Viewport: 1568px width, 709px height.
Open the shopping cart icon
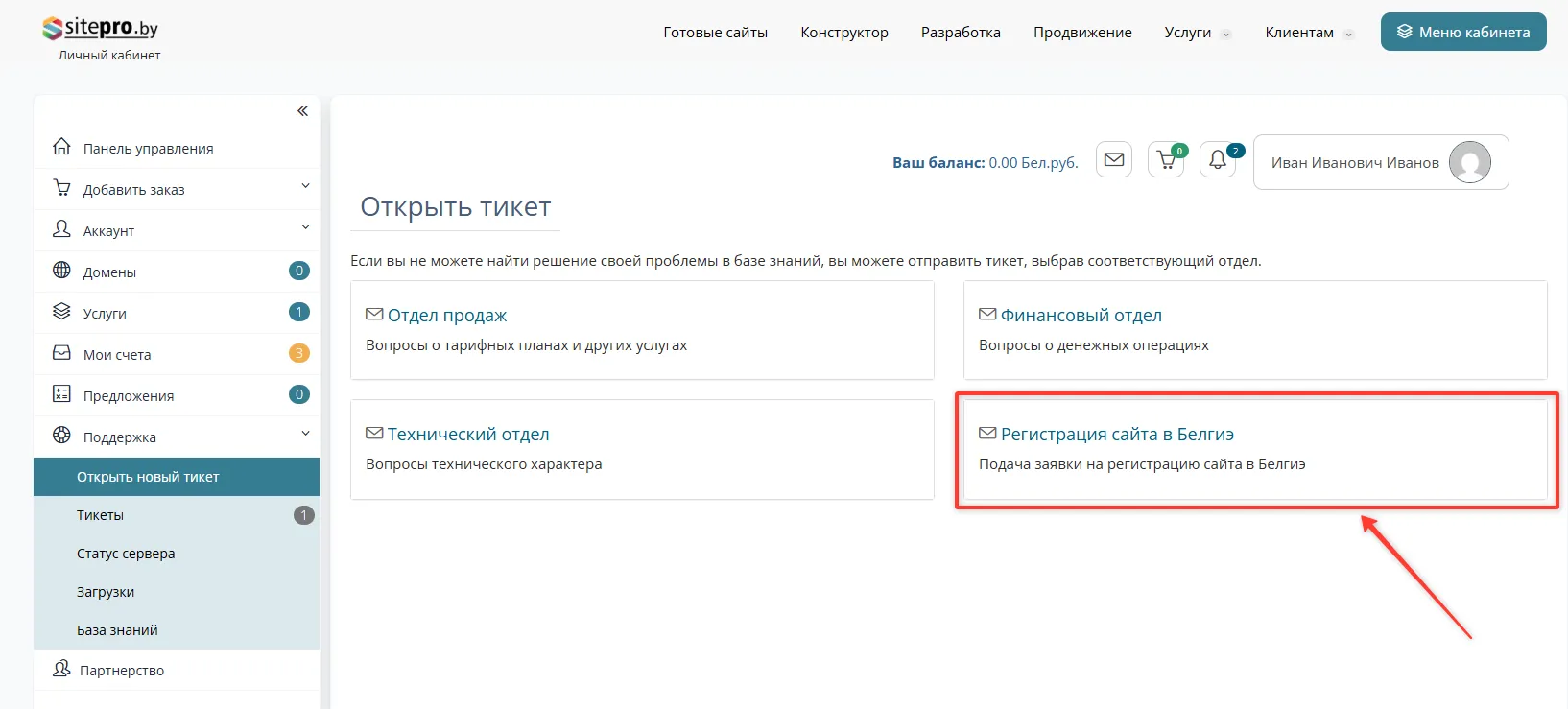pos(1166,160)
